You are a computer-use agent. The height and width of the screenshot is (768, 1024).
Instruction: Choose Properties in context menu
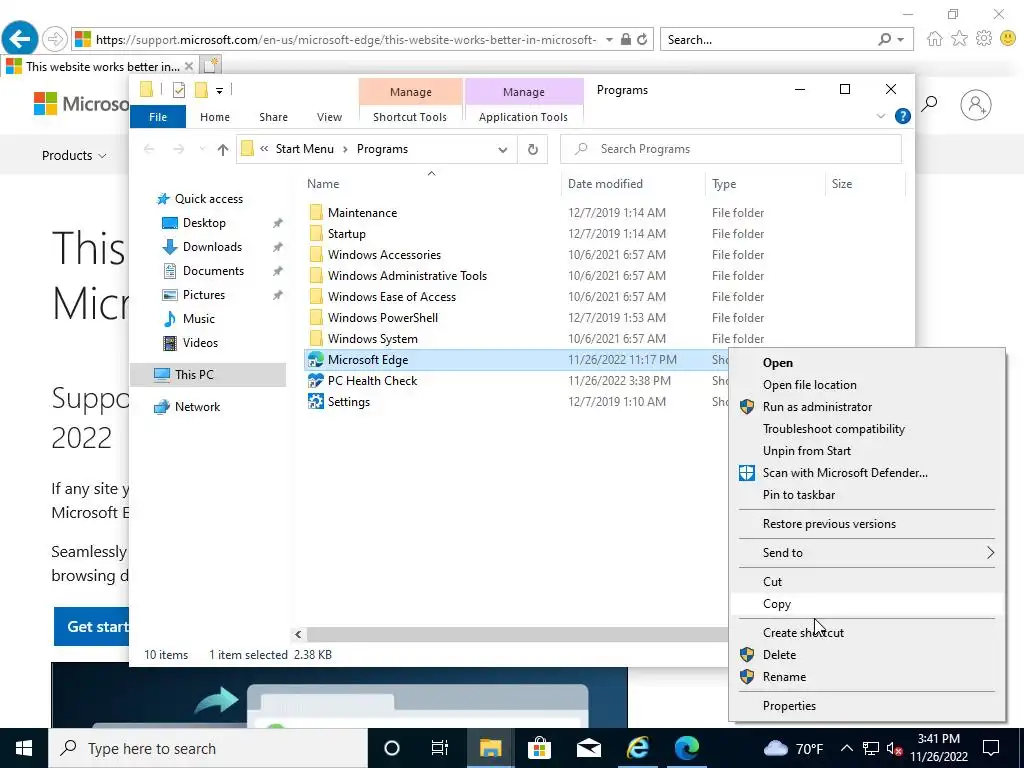867,706
